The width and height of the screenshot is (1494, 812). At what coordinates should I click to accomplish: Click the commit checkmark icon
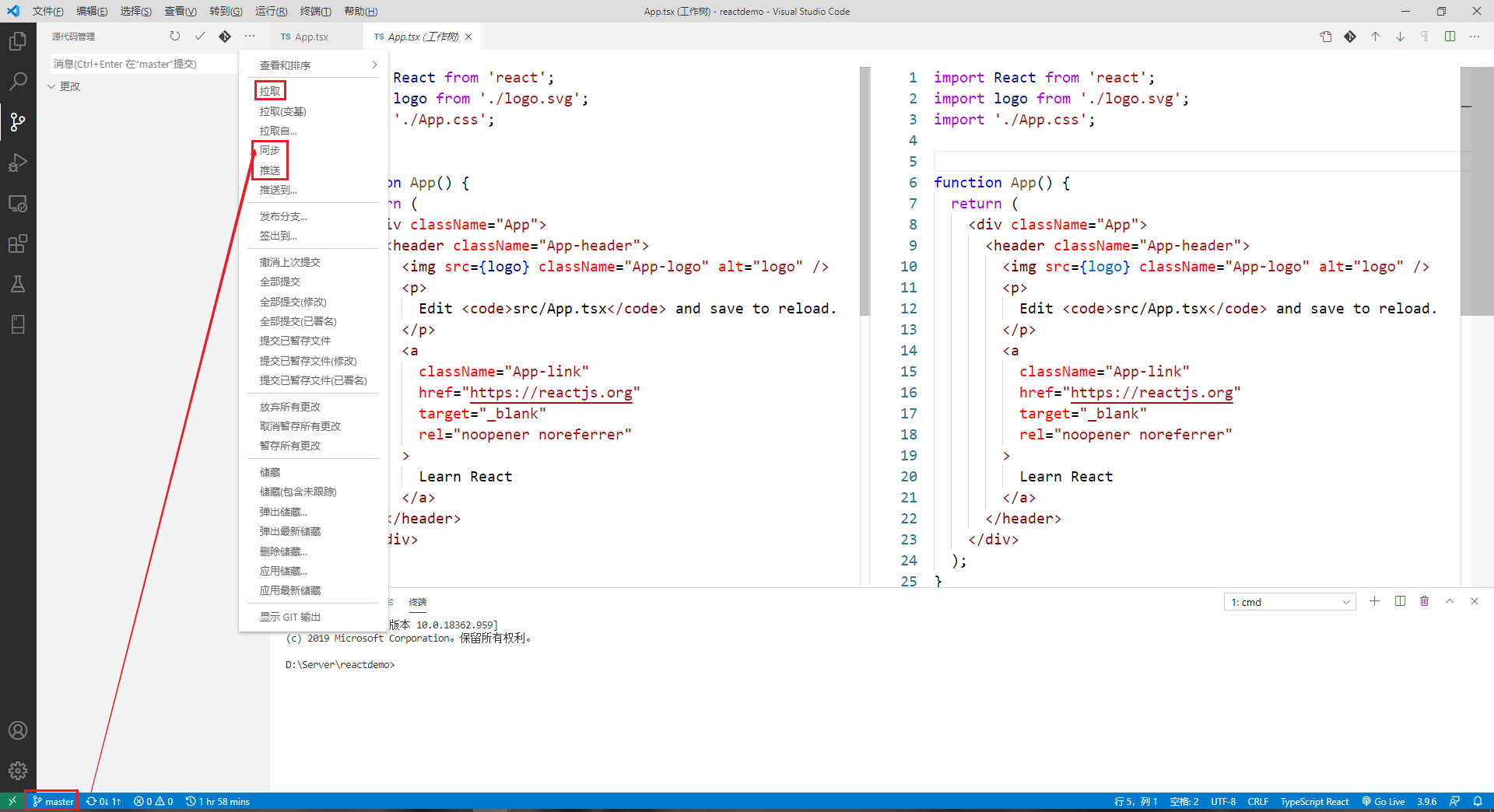coord(200,37)
